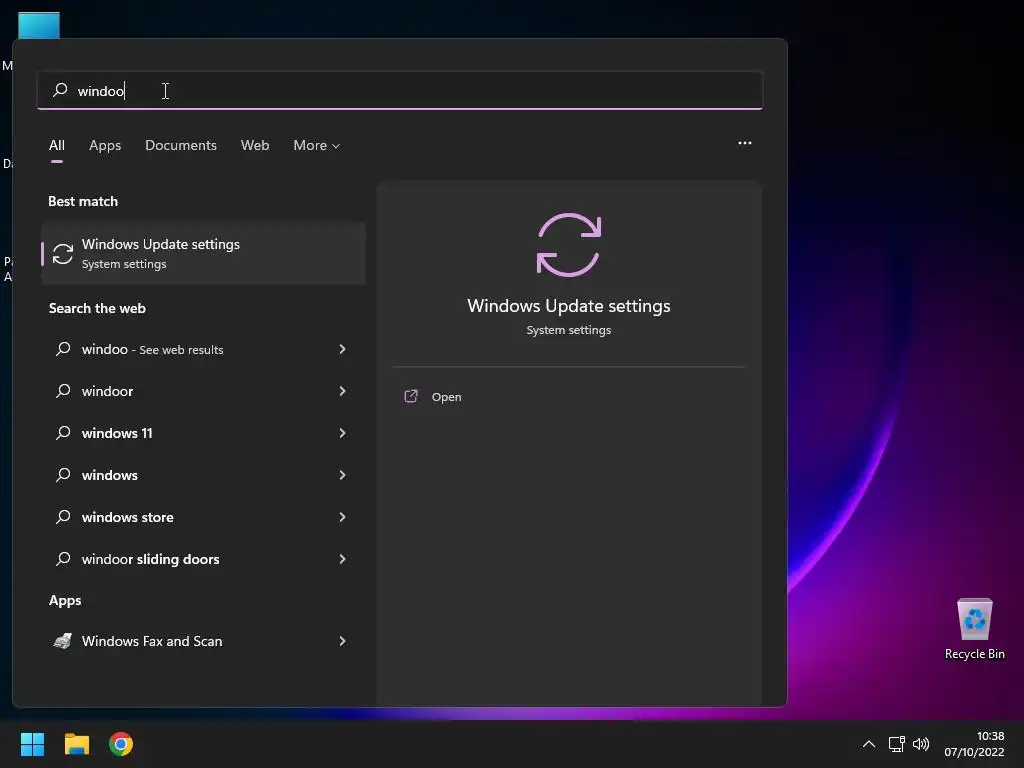1024x768 pixels.
Task: Click the search box containing 'windoo'
Action: click(x=400, y=90)
